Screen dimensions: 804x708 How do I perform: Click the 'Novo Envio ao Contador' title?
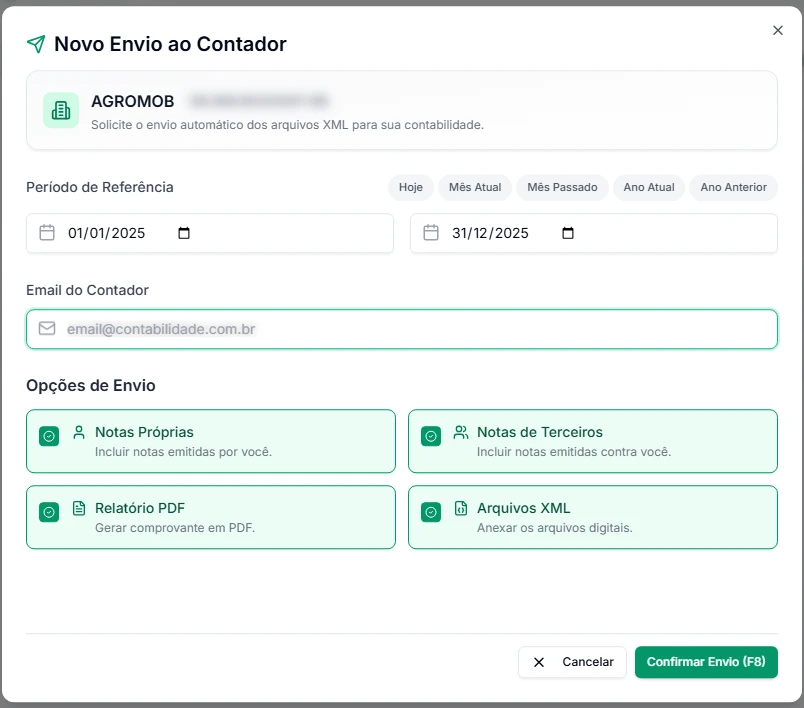(x=170, y=44)
